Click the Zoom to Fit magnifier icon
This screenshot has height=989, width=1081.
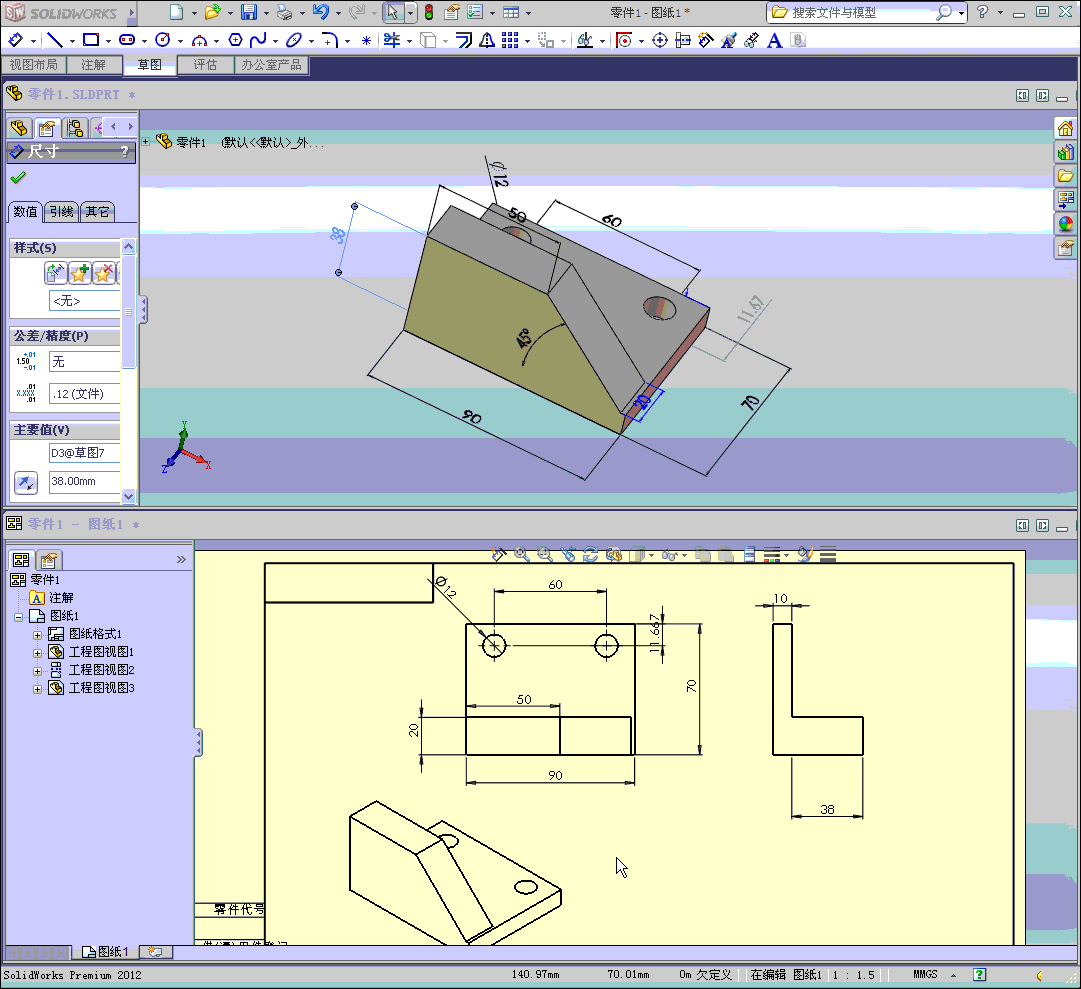522,554
